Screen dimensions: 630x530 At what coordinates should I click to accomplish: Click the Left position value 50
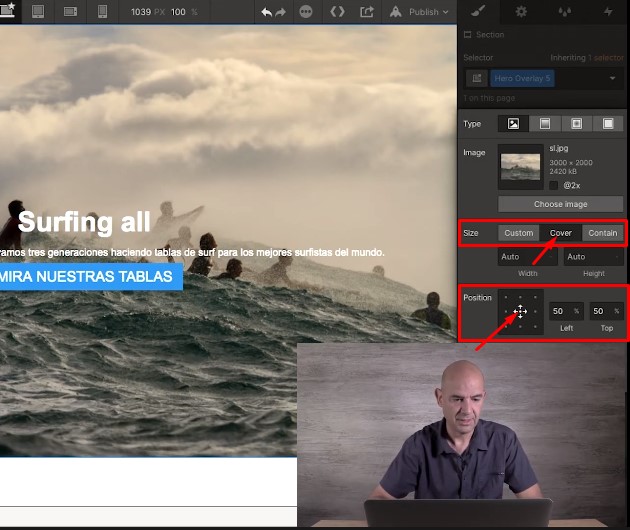click(x=566, y=311)
